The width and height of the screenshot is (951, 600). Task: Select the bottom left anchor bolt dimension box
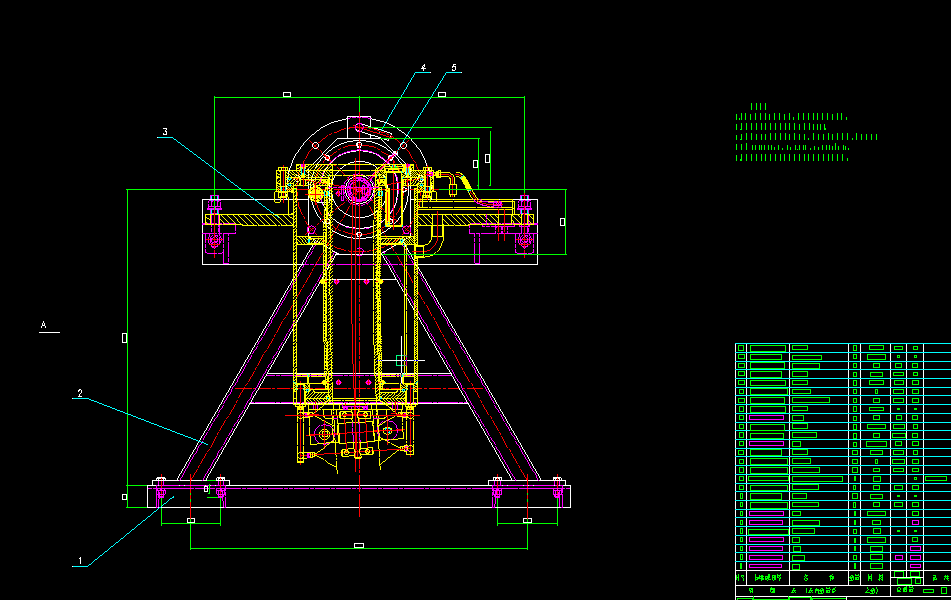pos(191,521)
